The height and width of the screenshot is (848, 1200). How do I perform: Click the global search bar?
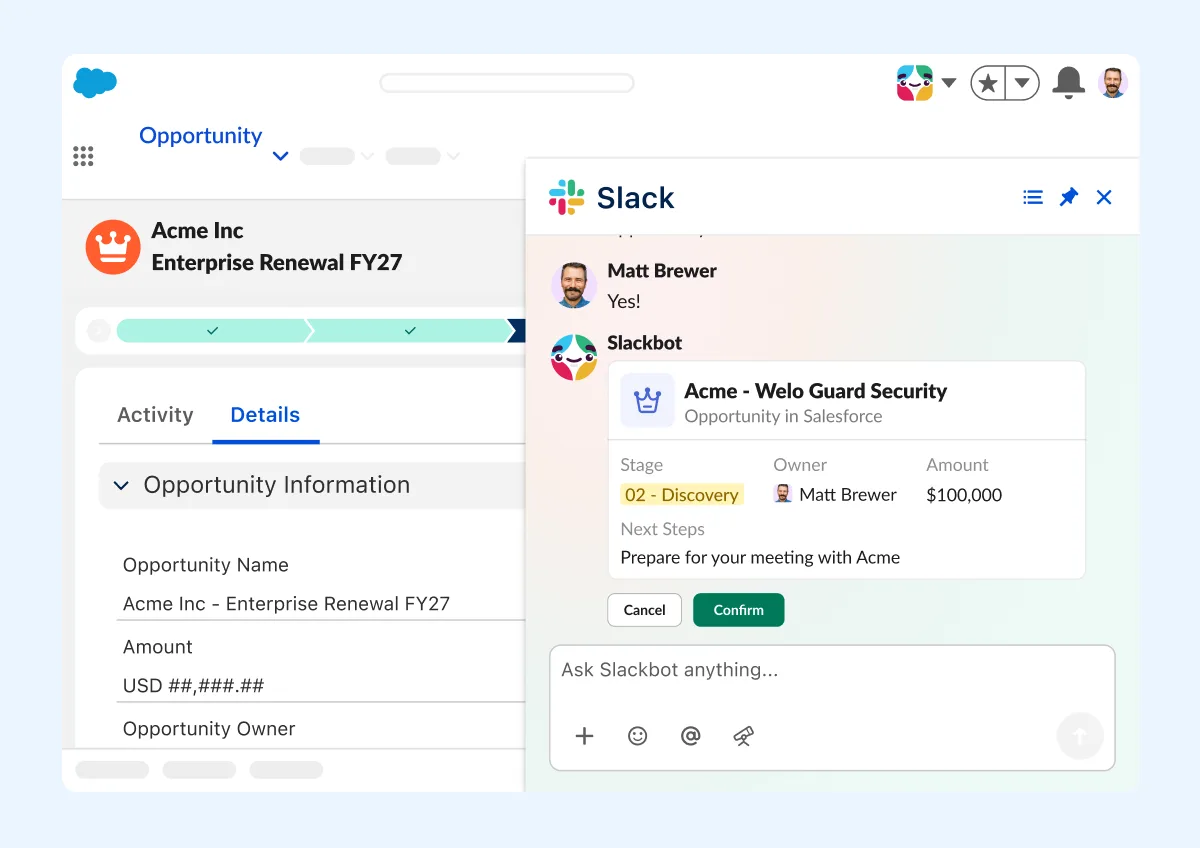[x=507, y=83]
